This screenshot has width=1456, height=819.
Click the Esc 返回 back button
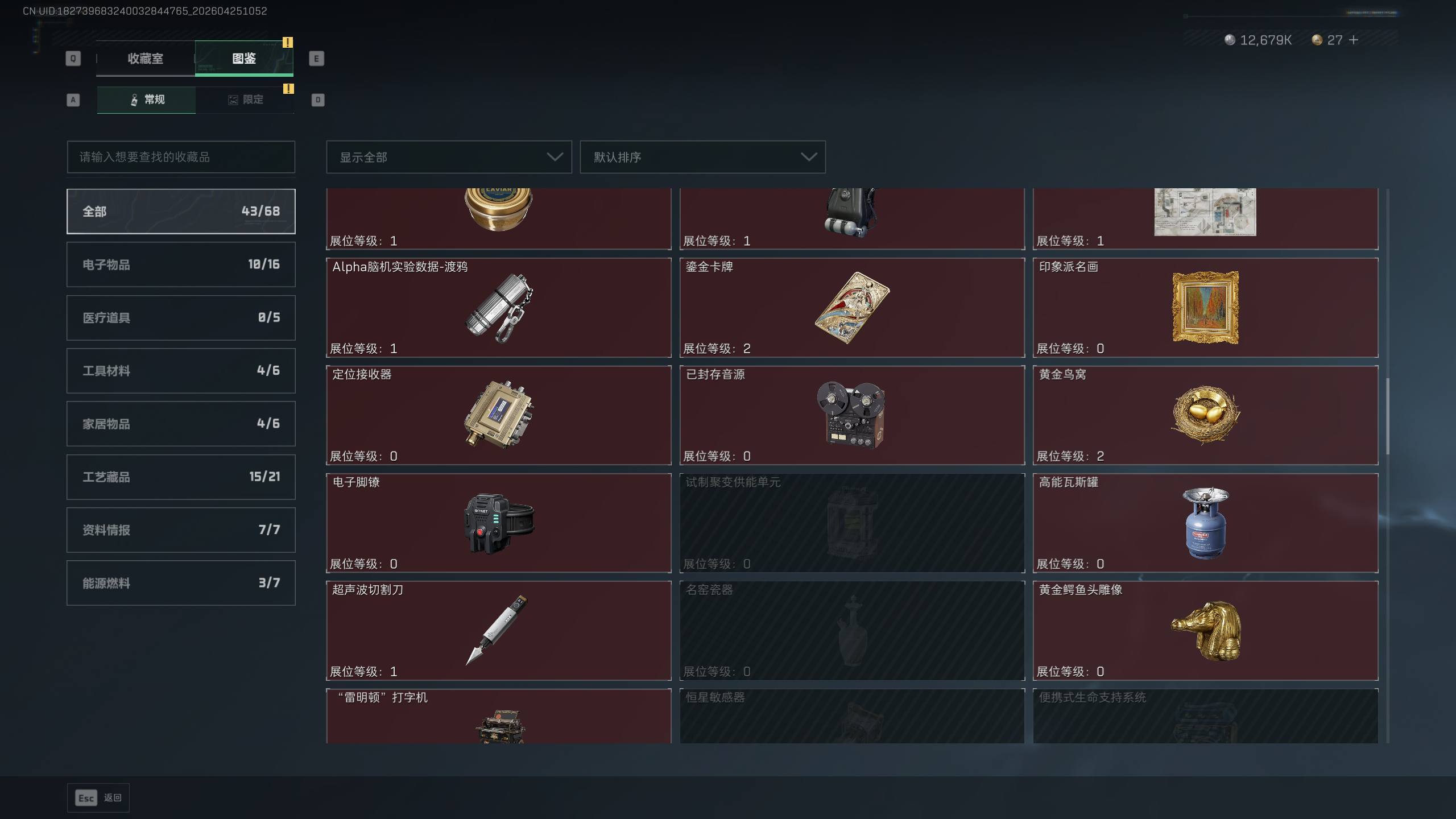[98, 797]
